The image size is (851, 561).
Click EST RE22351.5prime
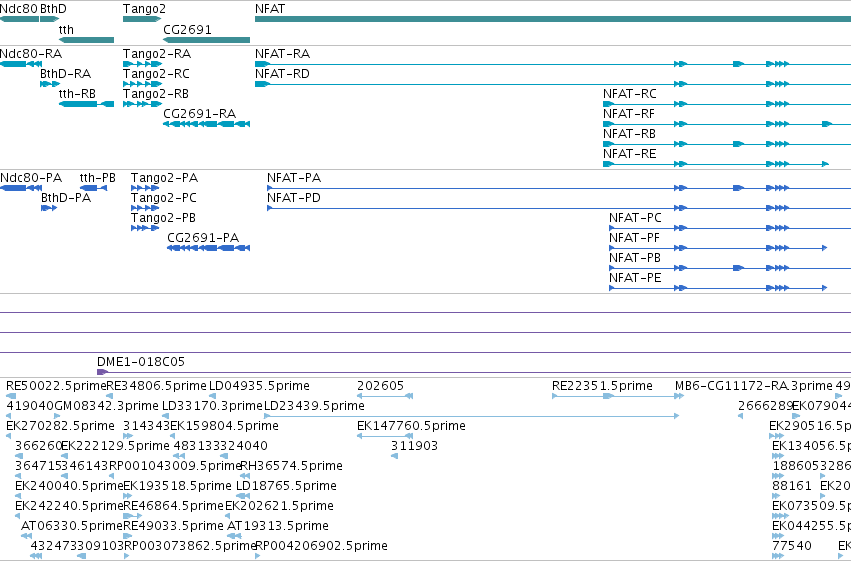pos(602,386)
